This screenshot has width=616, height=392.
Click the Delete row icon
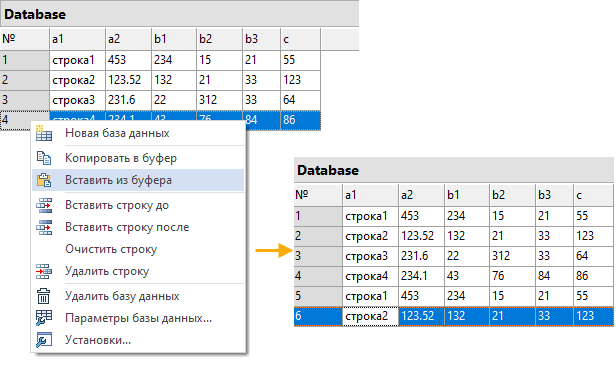(x=44, y=271)
